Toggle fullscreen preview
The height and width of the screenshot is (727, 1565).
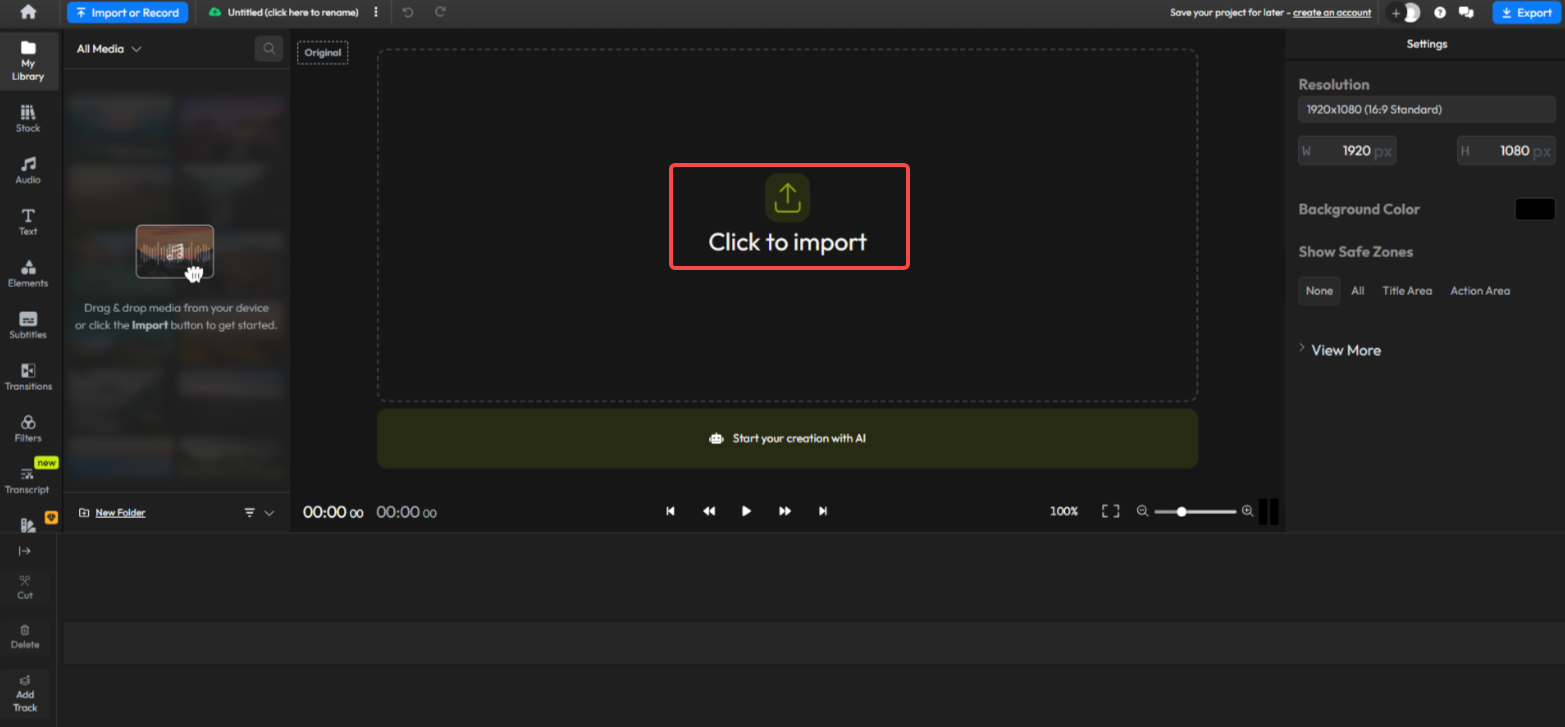1110,511
